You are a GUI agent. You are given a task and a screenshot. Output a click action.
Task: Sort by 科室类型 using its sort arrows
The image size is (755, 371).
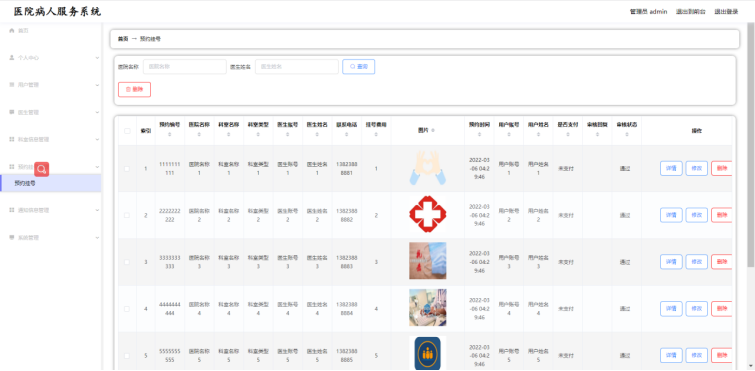(258, 135)
